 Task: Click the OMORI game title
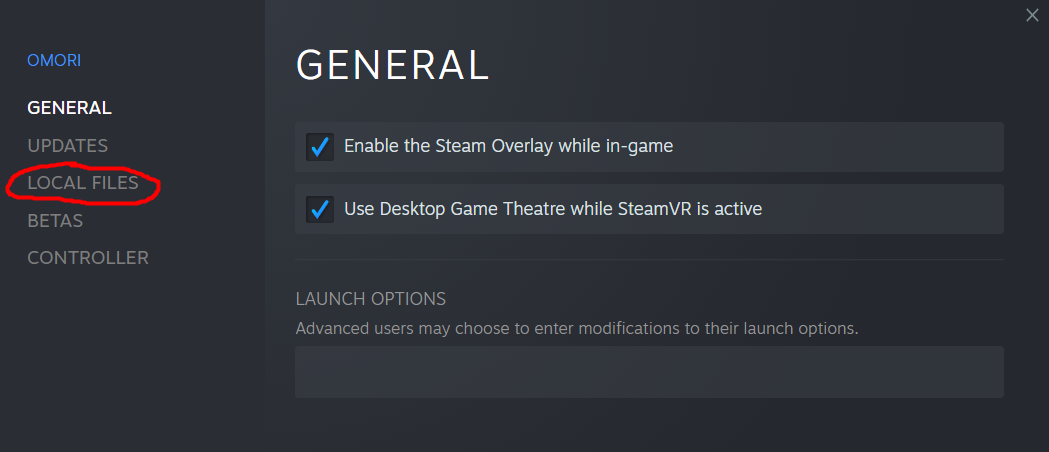pyautogui.click(x=54, y=61)
